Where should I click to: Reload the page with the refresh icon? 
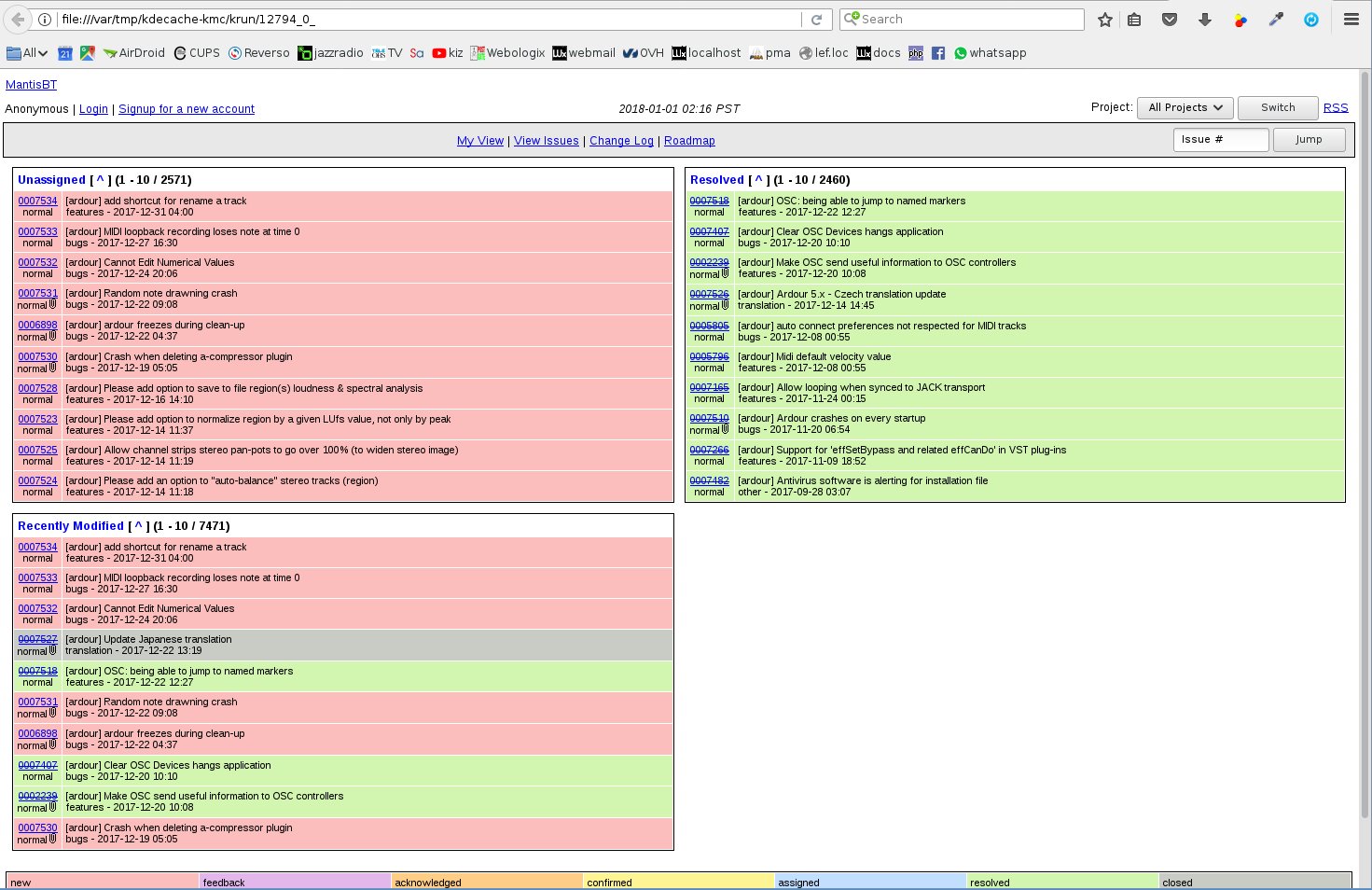pos(816,20)
